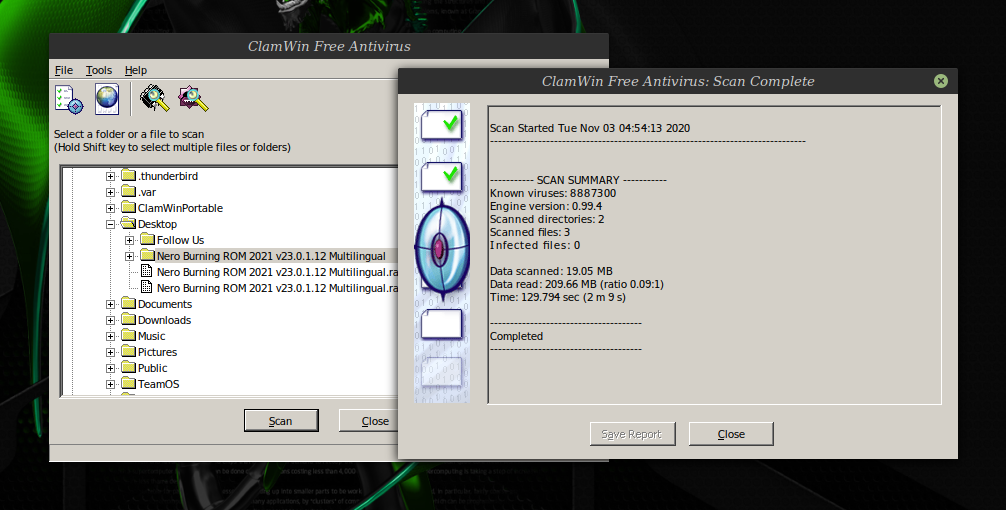Click 'Engine version: 0.99.4' line
This screenshot has width=1006, height=510.
click(x=545, y=206)
